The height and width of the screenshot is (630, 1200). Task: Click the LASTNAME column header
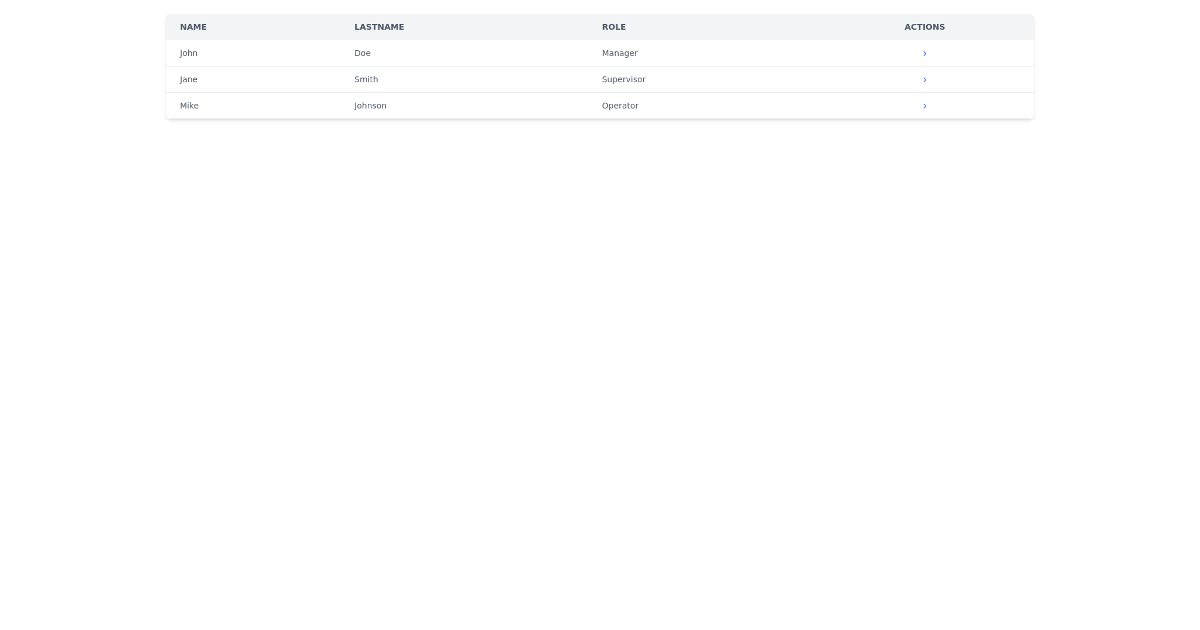[379, 27]
